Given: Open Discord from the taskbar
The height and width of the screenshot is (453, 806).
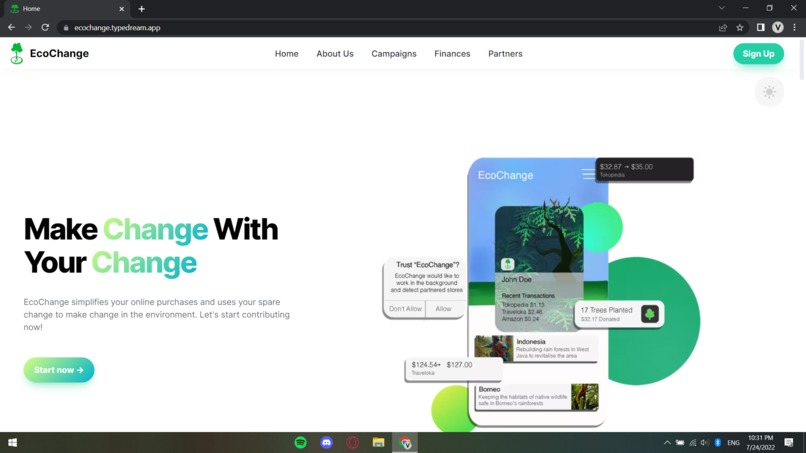Looking at the screenshot, I should [x=326, y=442].
